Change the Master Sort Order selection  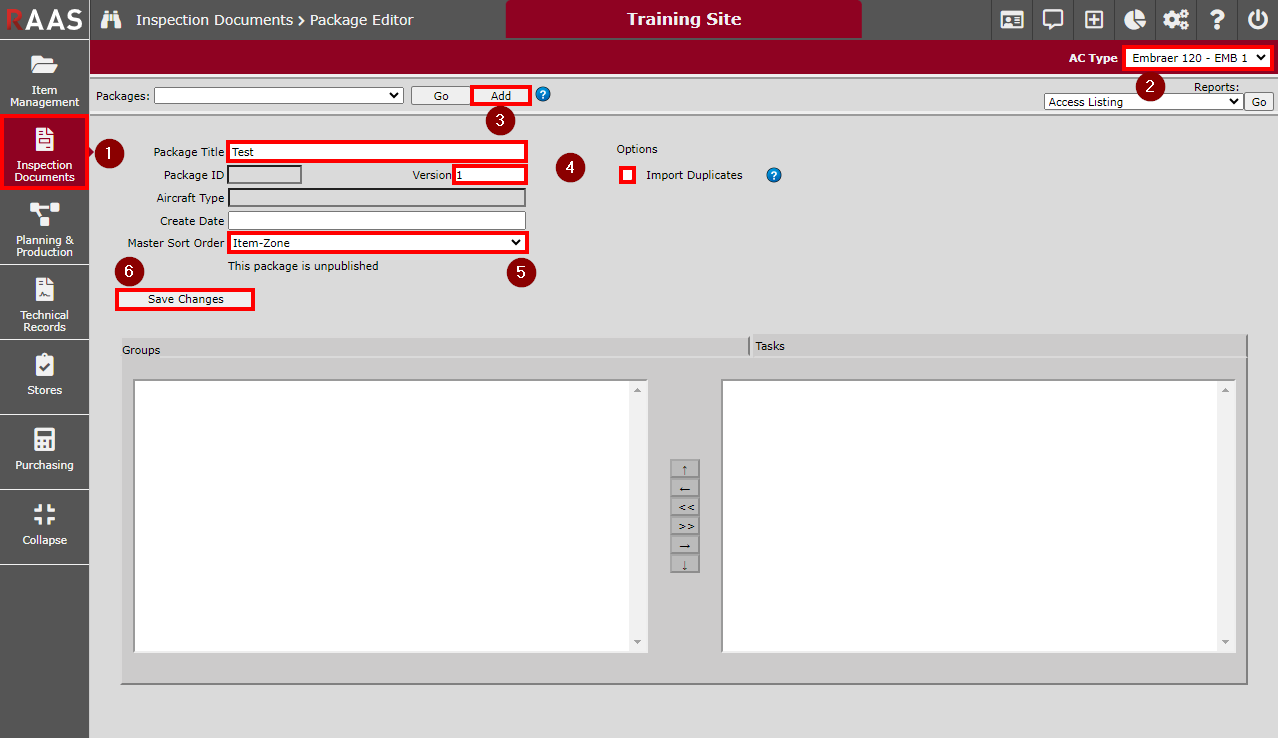point(377,242)
